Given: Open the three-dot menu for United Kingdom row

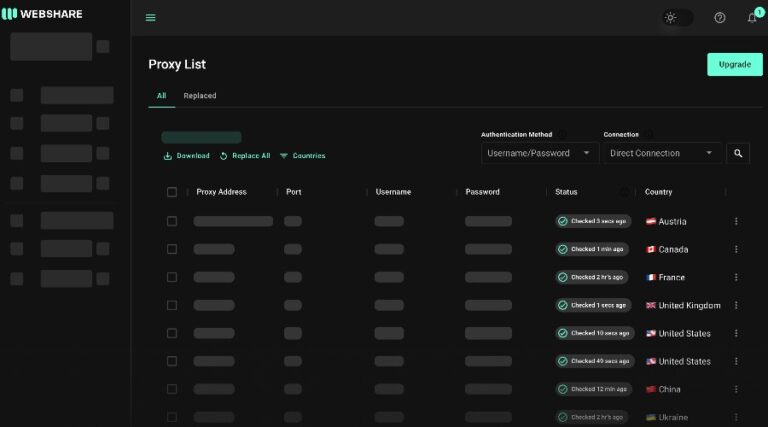Looking at the screenshot, I should 736,305.
